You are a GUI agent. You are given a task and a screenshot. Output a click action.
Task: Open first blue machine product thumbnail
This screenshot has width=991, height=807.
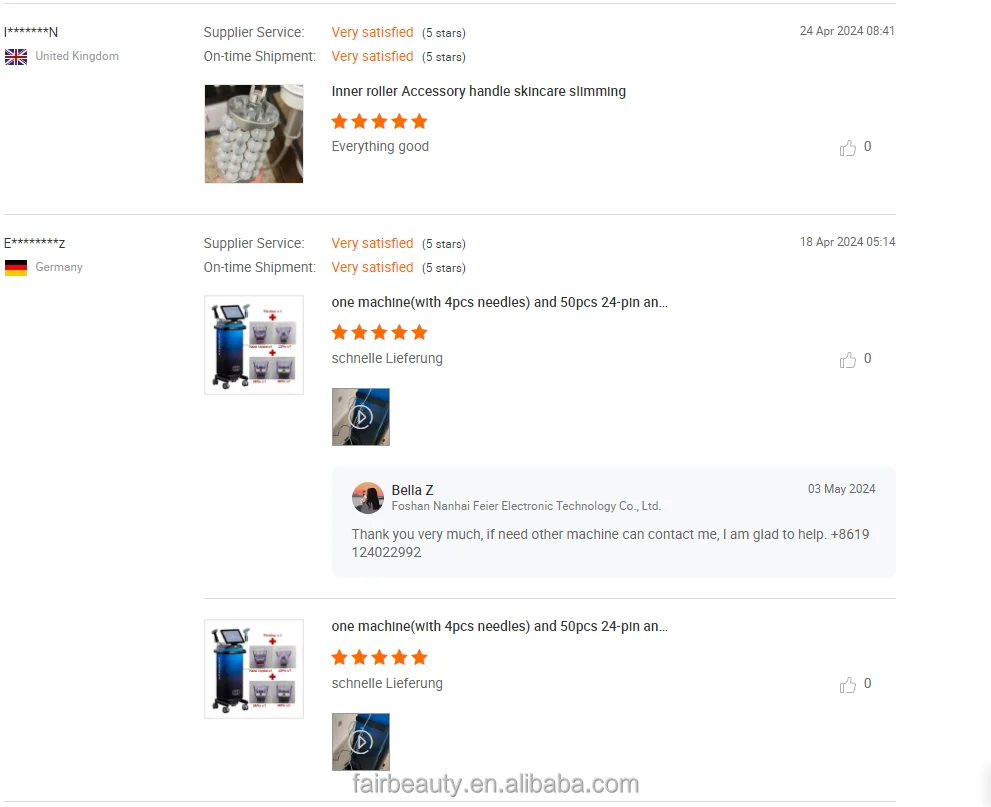[x=254, y=345]
